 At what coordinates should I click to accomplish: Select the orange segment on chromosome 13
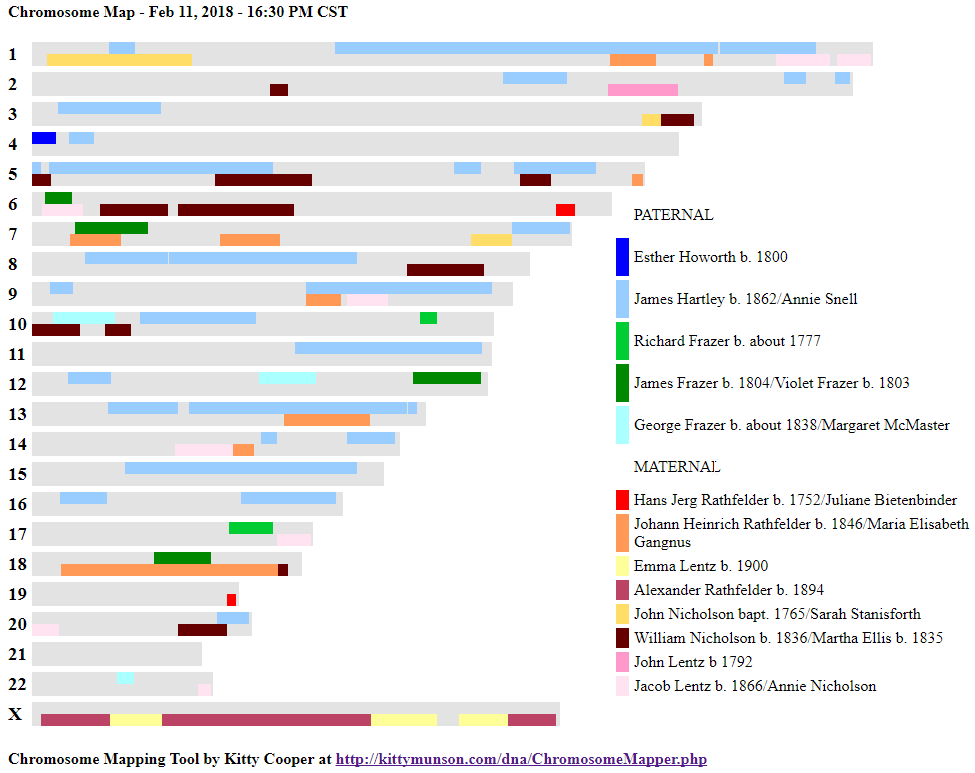coord(326,420)
